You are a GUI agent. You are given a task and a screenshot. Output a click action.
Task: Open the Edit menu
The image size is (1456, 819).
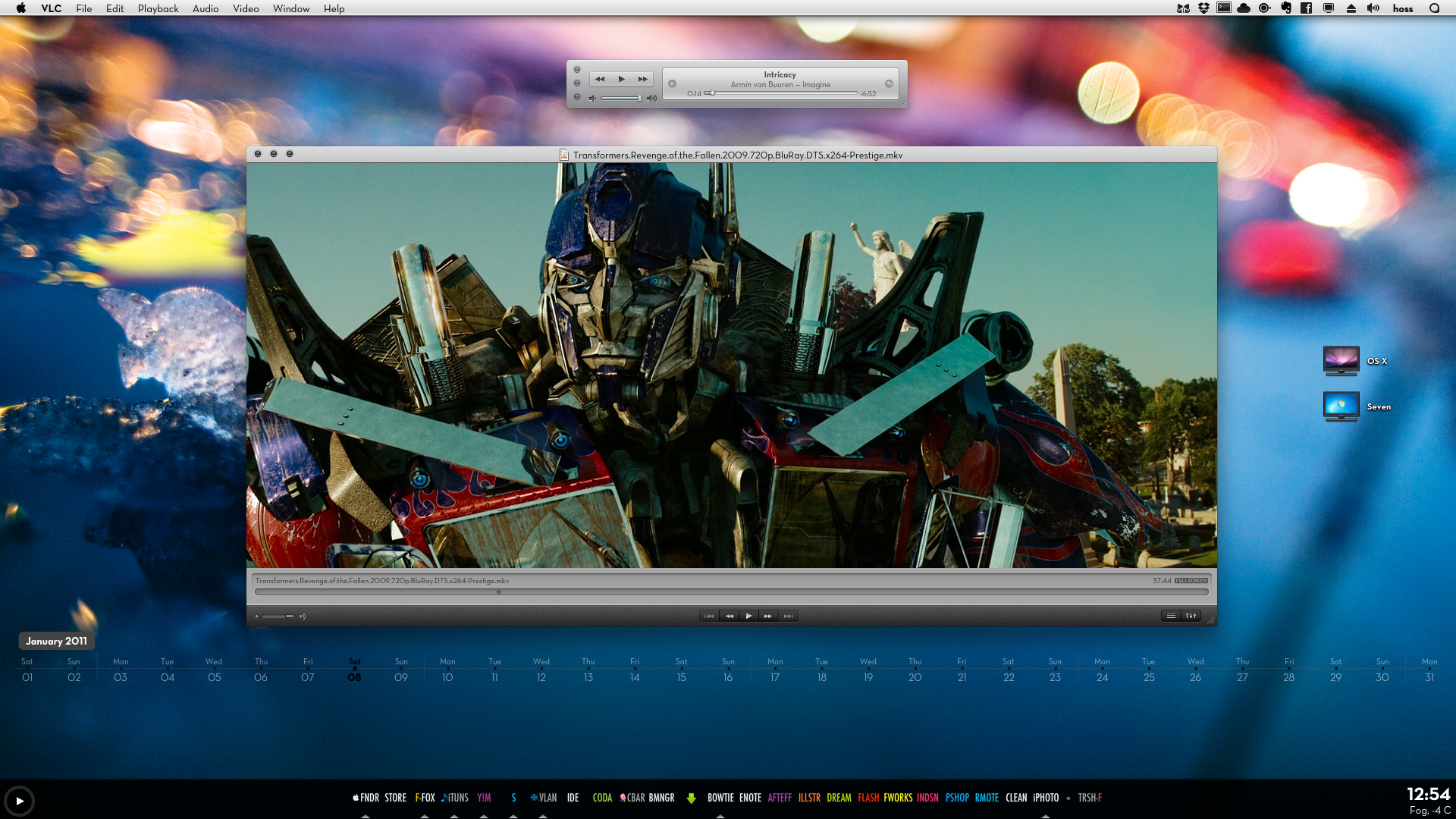115,8
